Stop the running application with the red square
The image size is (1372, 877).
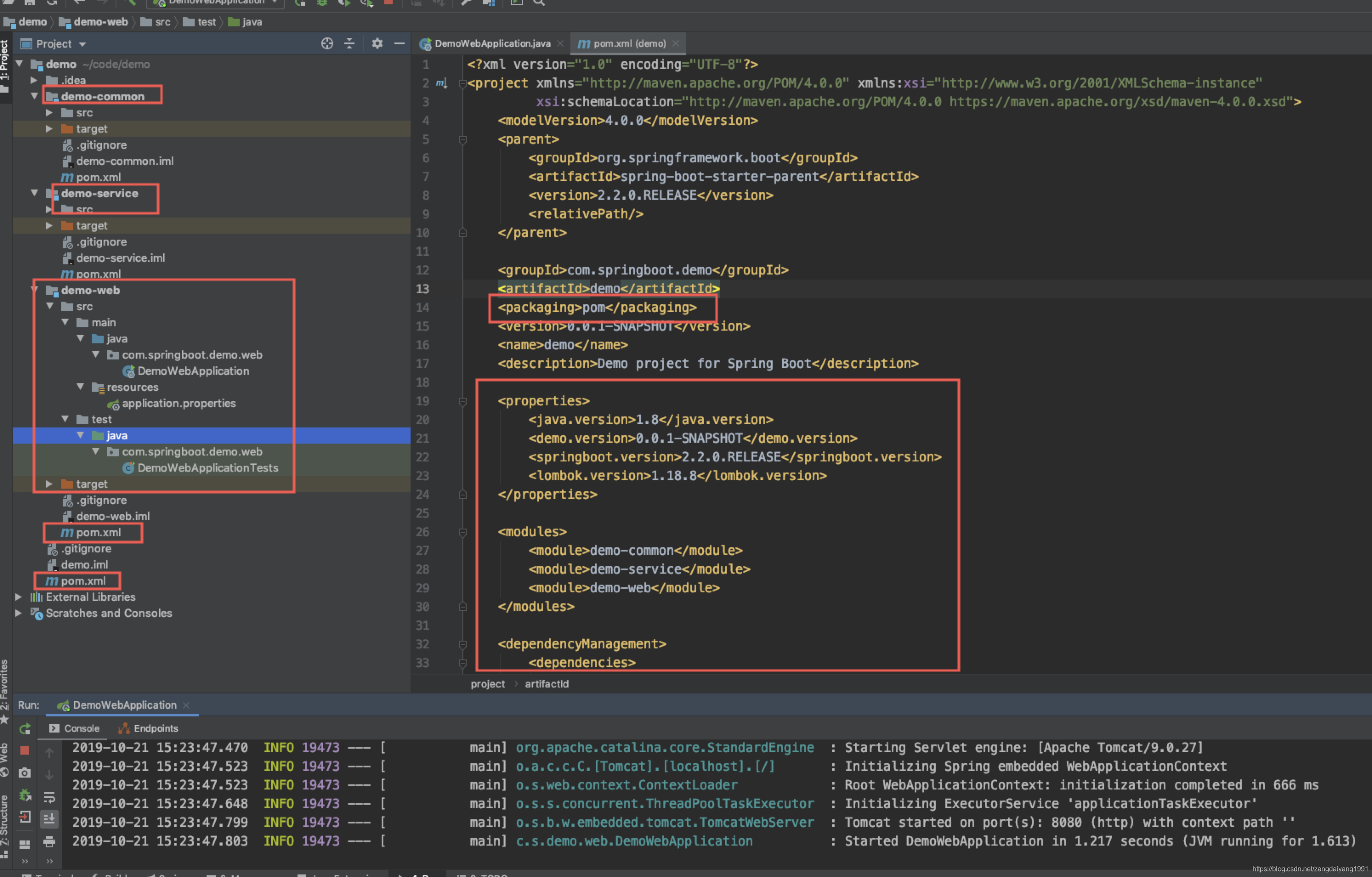pyautogui.click(x=25, y=750)
